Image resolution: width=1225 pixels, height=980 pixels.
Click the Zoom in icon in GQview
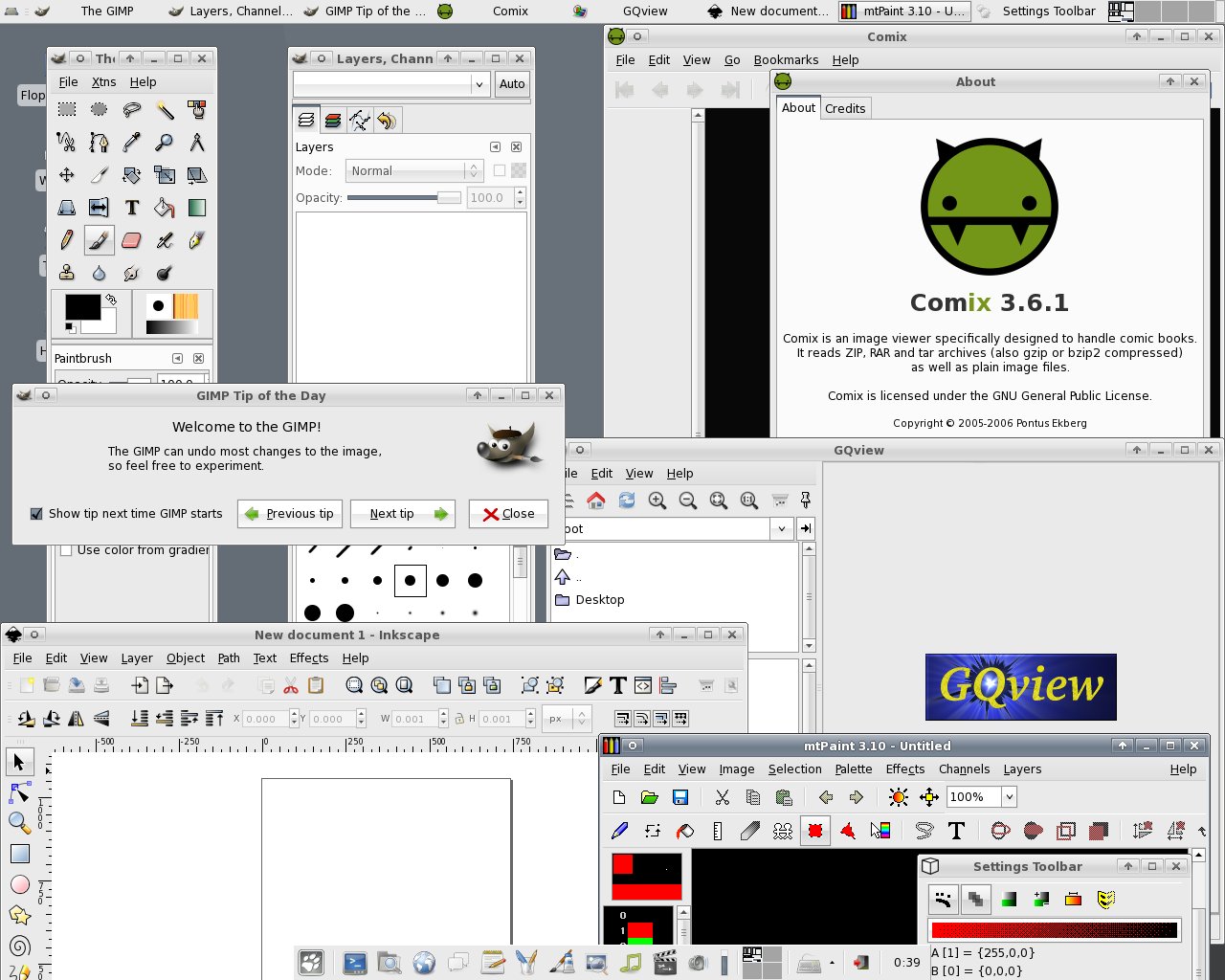point(657,501)
